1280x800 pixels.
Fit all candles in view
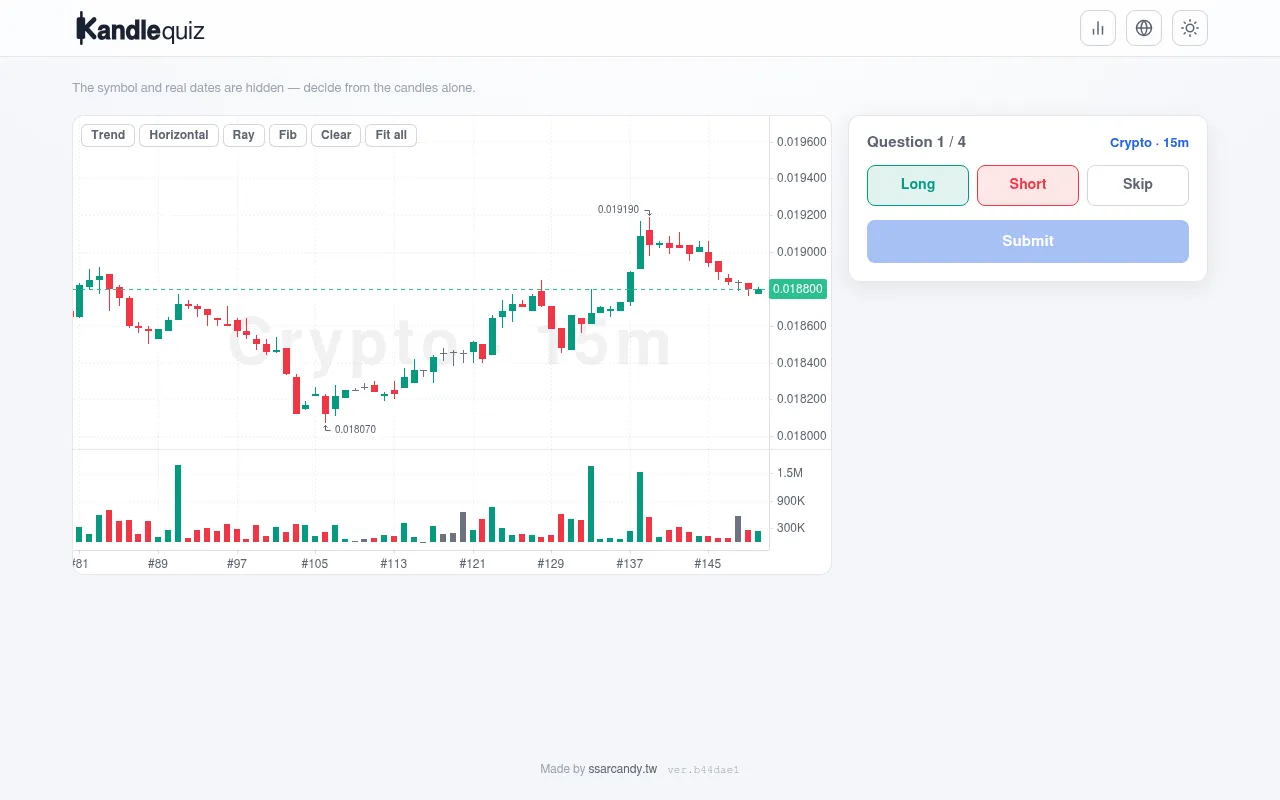(391, 135)
